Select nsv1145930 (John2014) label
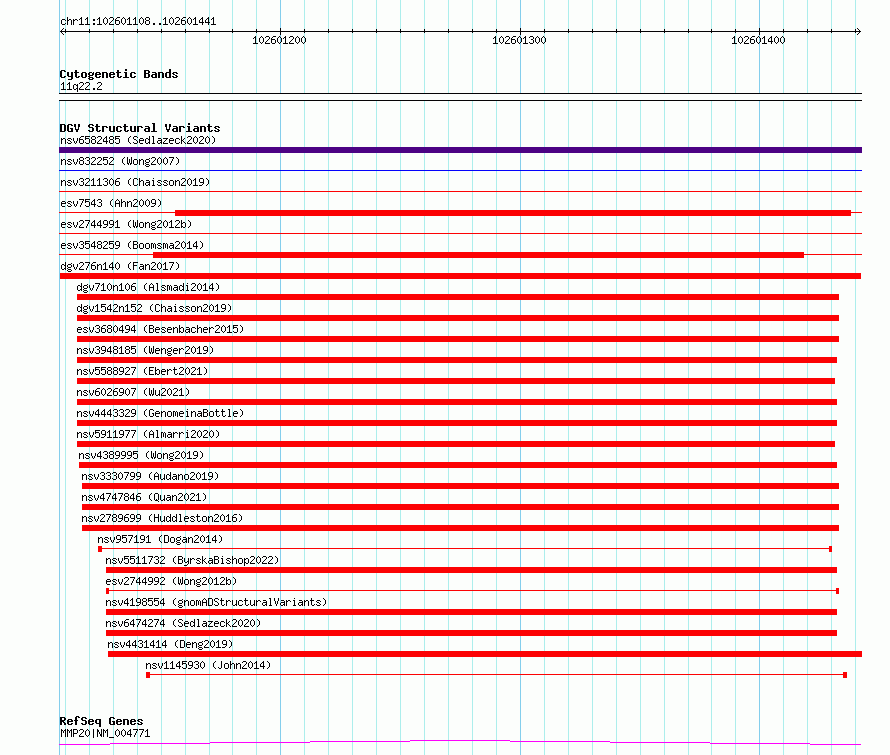 click(x=208, y=665)
